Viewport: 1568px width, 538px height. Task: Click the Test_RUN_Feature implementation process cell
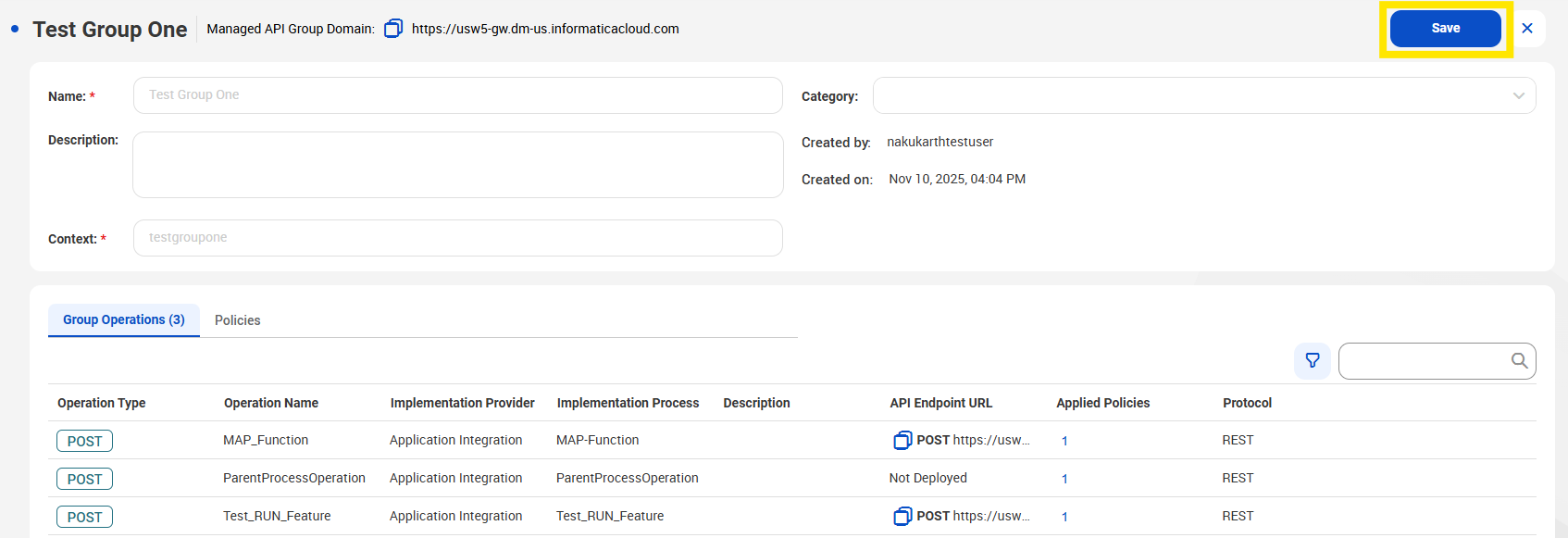click(x=610, y=516)
